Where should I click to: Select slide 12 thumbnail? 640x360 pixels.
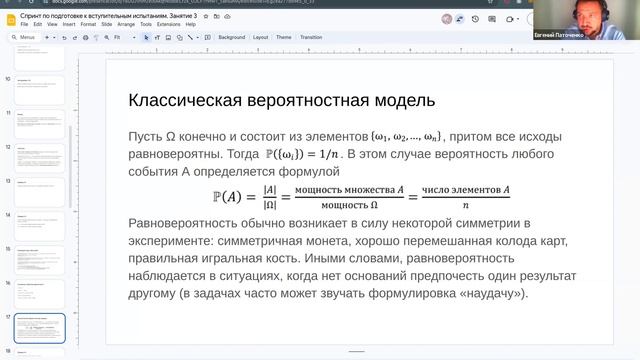click(39, 158)
